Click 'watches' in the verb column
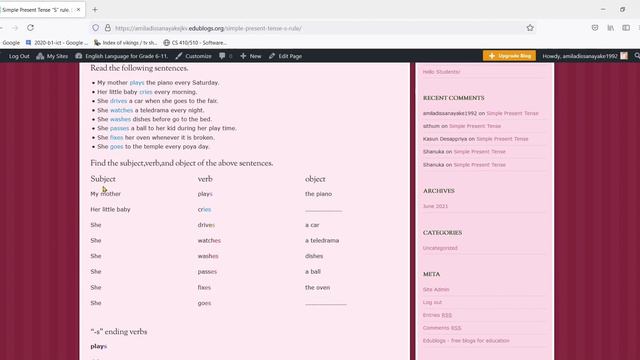The height and width of the screenshot is (360, 640). click(x=209, y=240)
